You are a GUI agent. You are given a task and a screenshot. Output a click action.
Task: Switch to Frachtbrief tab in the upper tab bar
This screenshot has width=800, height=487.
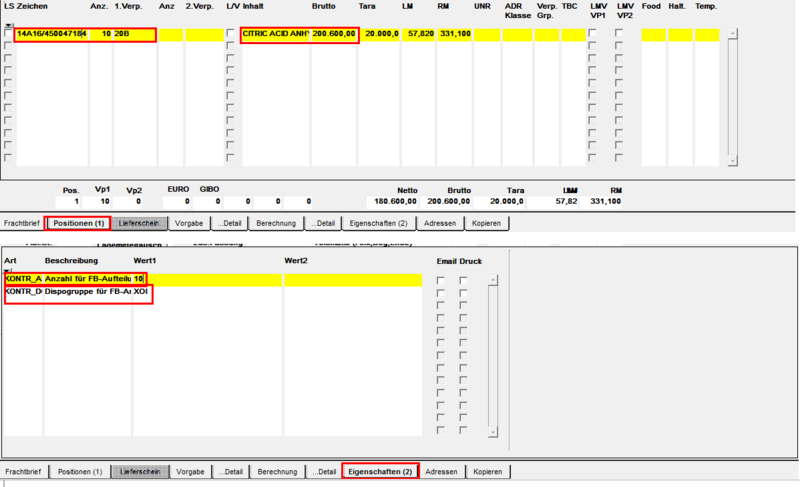(x=21, y=223)
